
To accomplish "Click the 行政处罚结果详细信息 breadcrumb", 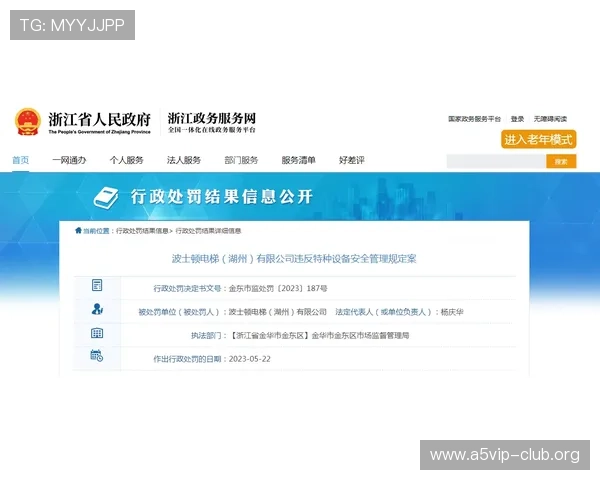I will pos(208,231).
